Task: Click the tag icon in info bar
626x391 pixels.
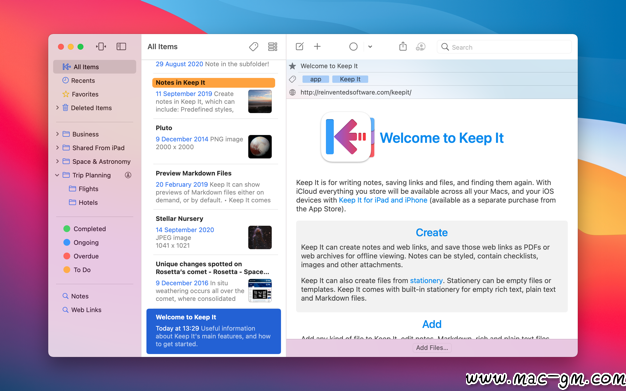Action: click(292, 79)
